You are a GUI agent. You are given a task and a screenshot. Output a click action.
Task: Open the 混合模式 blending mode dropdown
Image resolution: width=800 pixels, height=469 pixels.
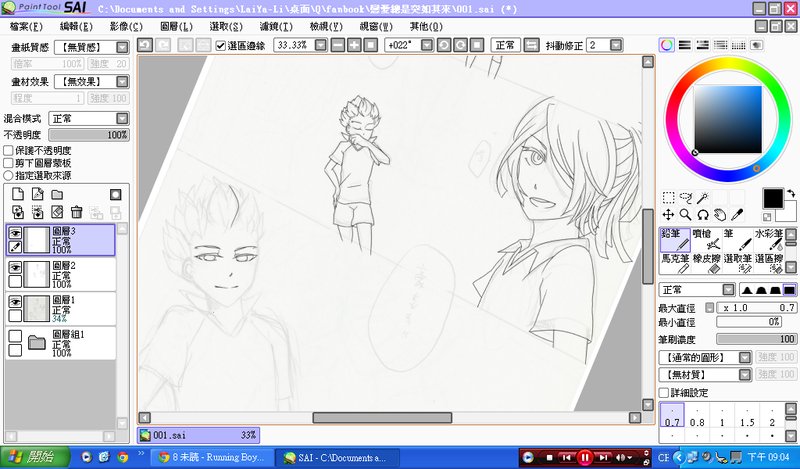coord(122,119)
